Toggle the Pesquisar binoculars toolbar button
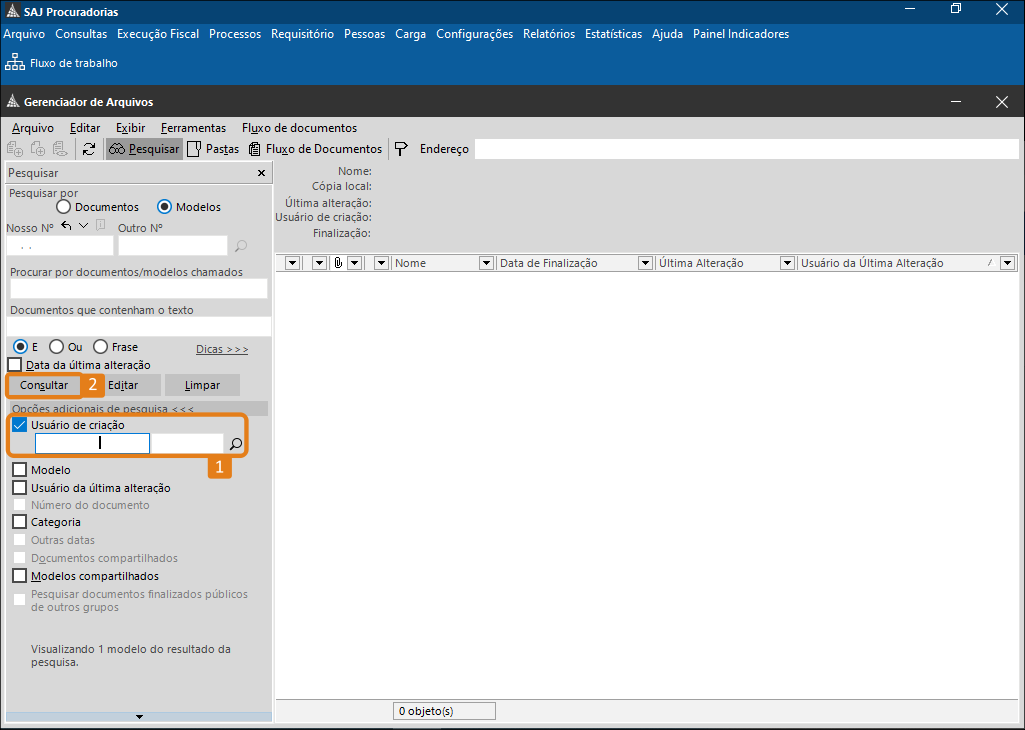This screenshot has width=1025, height=730. [144, 149]
